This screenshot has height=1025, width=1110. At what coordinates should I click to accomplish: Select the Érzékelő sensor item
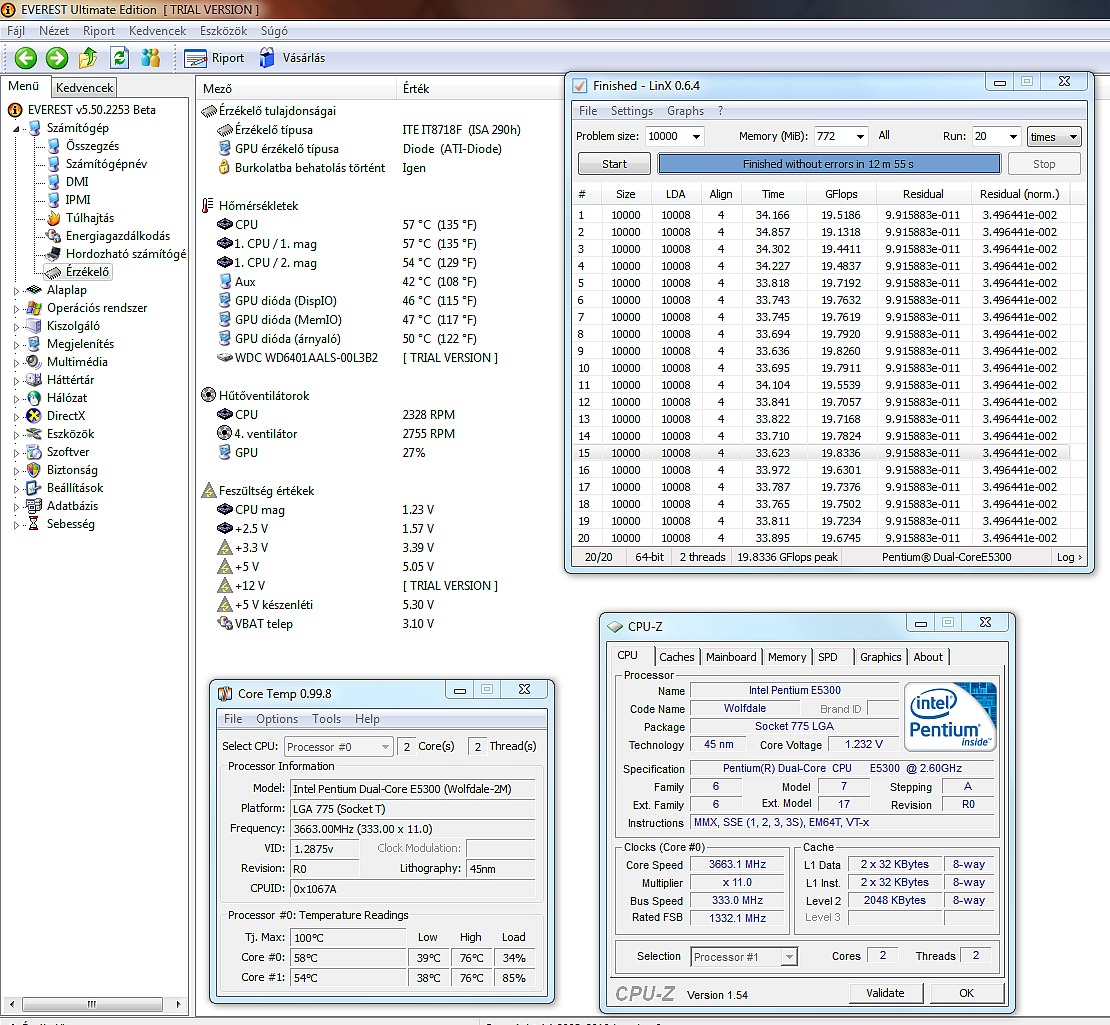coord(87,272)
